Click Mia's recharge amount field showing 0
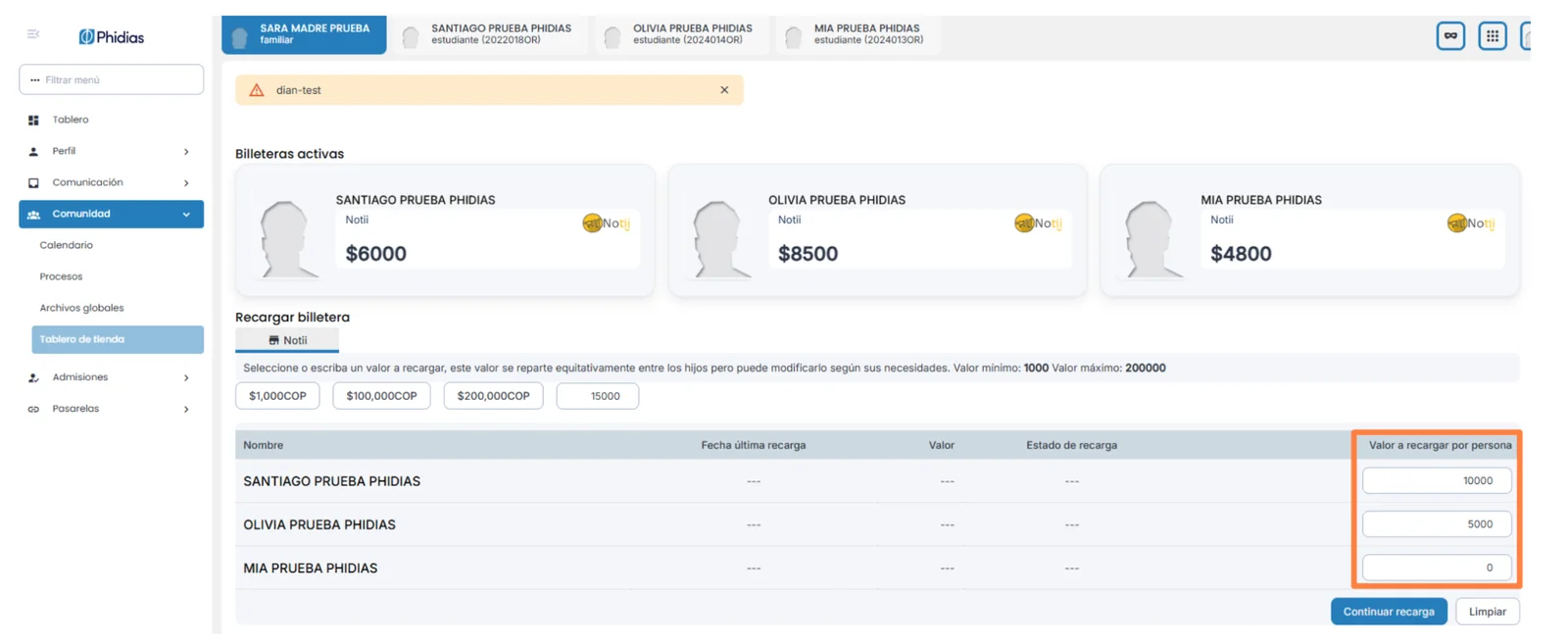This screenshot has width=1568, height=643. [x=1437, y=568]
